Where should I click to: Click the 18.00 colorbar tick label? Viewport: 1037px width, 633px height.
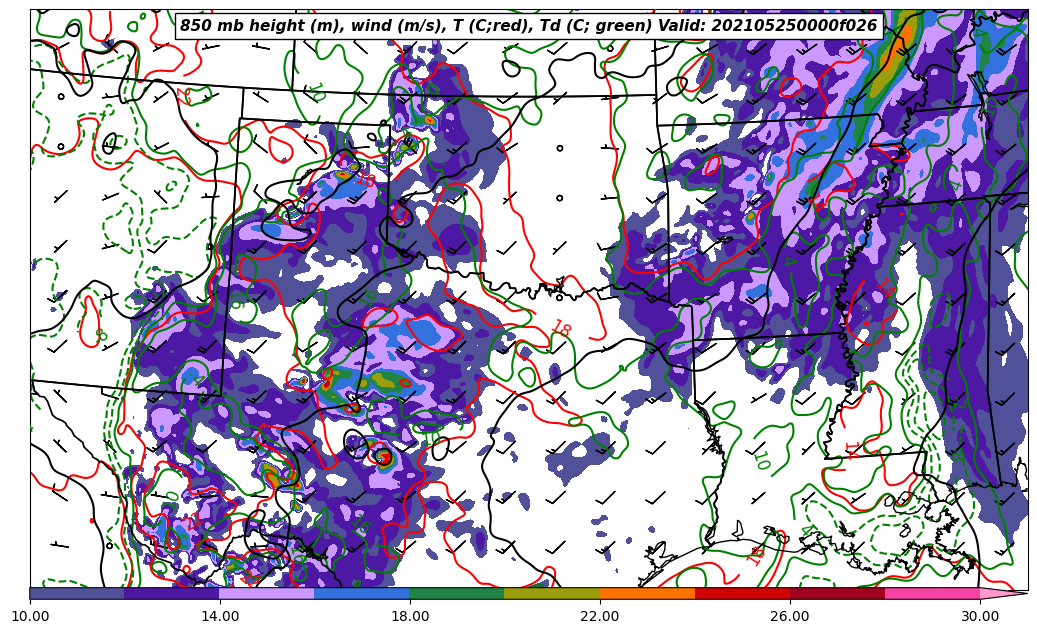[410, 616]
